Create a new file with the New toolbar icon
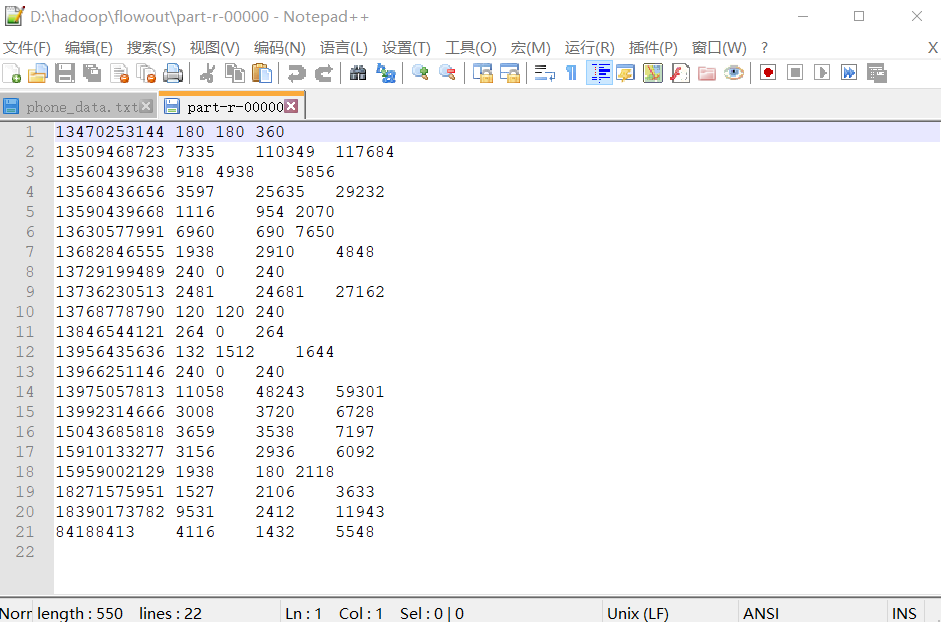The width and height of the screenshot is (941, 622). [x=11, y=73]
